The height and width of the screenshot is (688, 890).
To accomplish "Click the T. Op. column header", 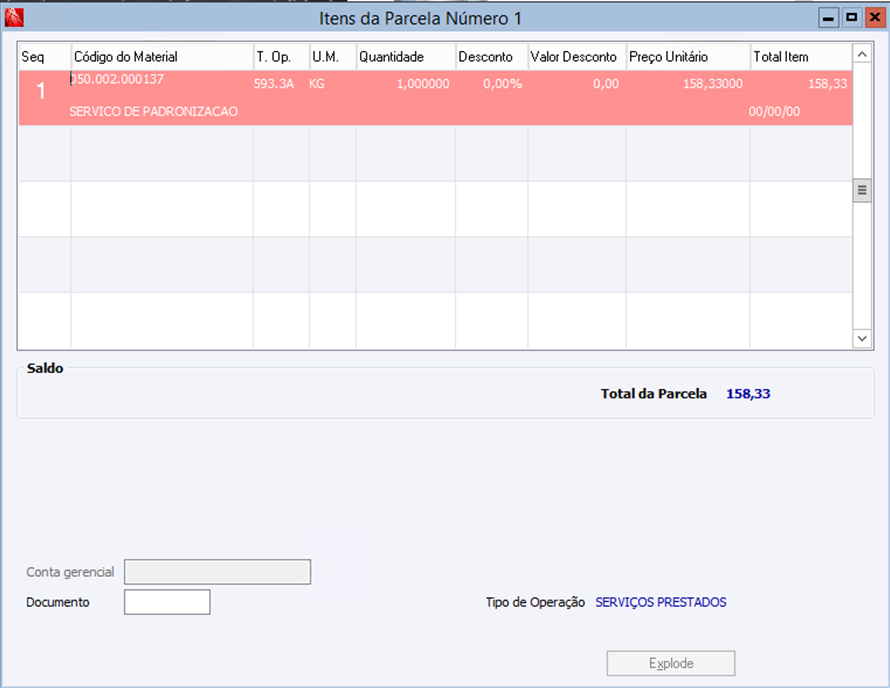I will [x=282, y=57].
